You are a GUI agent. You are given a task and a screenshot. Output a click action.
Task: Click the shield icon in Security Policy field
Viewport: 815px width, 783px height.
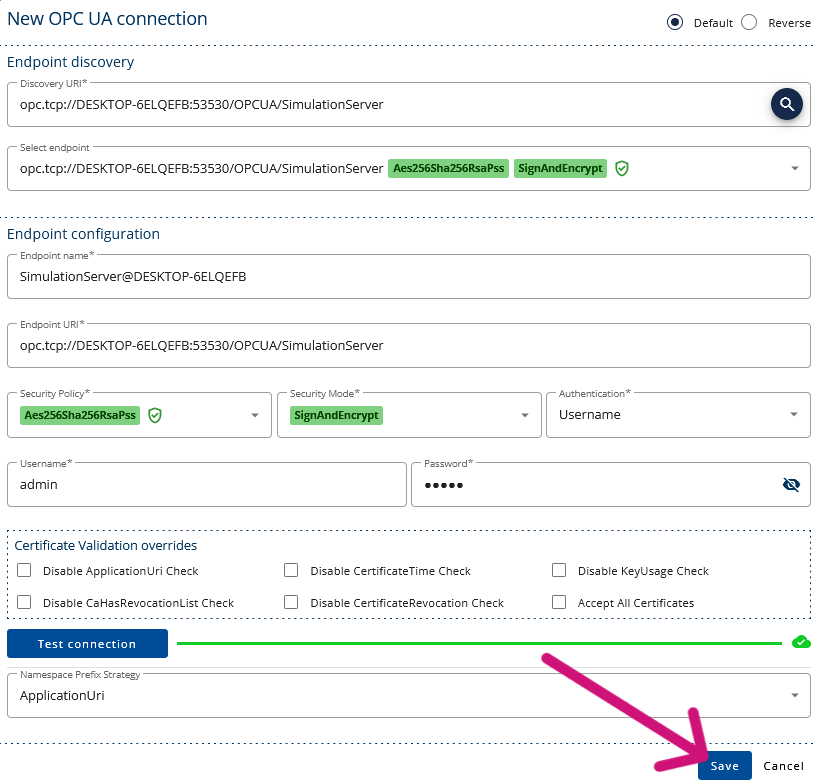155,415
